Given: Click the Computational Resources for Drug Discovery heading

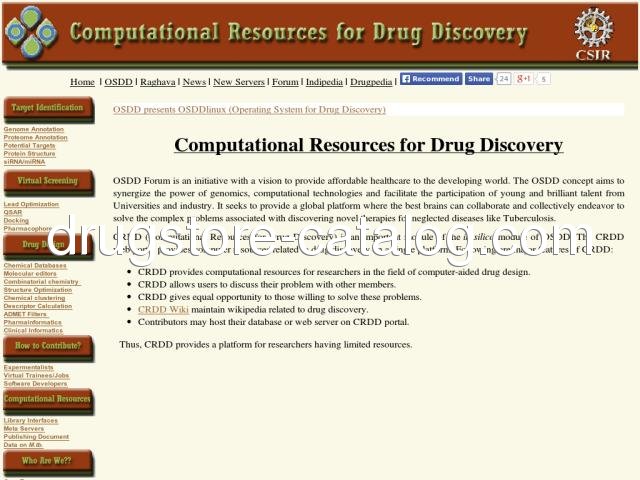Looking at the screenshot, I should click(x=369, y=145).
